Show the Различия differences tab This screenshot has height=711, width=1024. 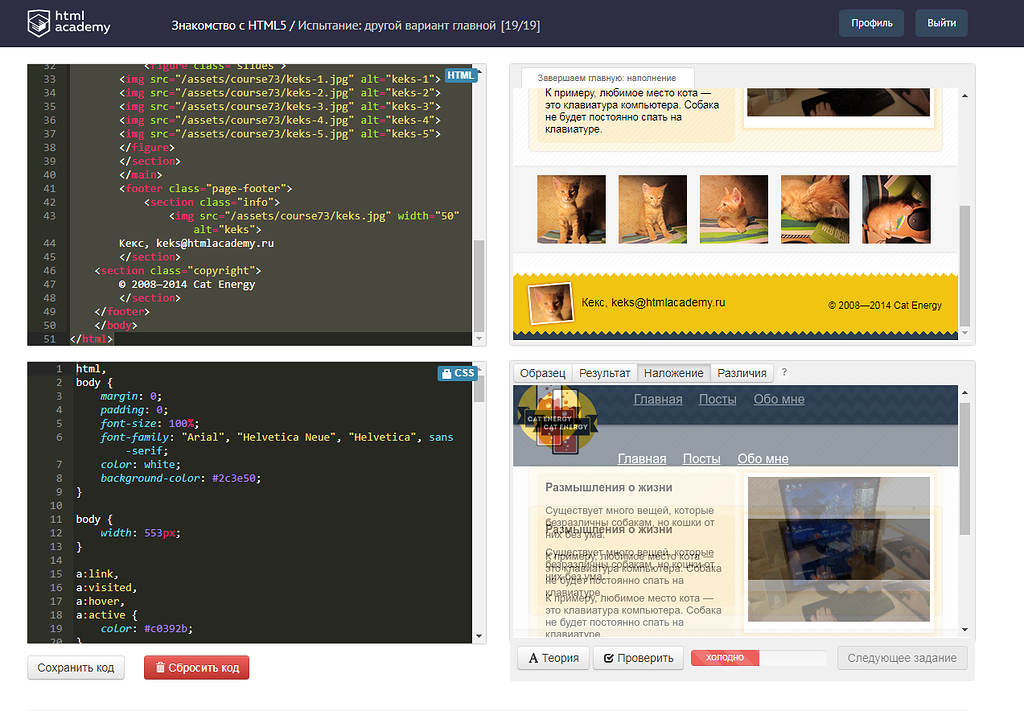(743, 373)
